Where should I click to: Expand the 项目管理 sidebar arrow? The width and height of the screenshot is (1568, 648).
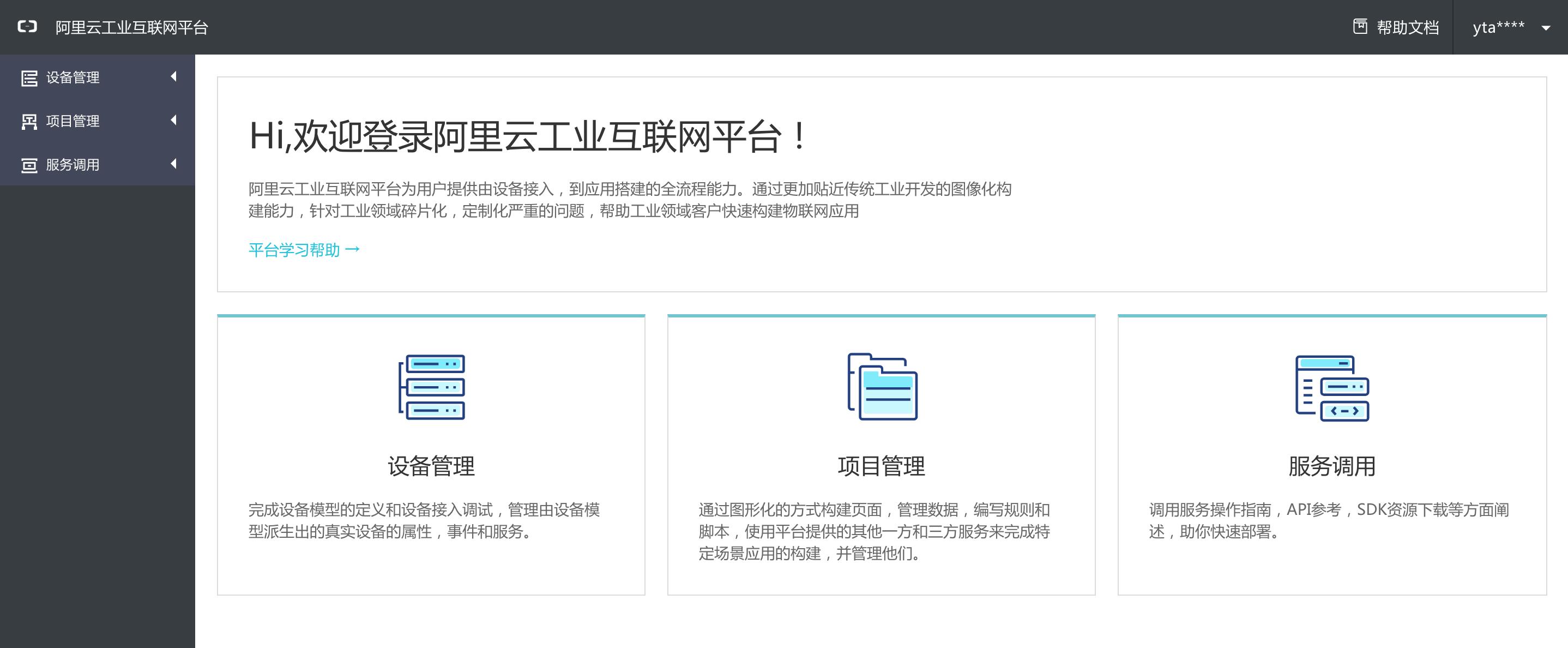click(173, 120)
